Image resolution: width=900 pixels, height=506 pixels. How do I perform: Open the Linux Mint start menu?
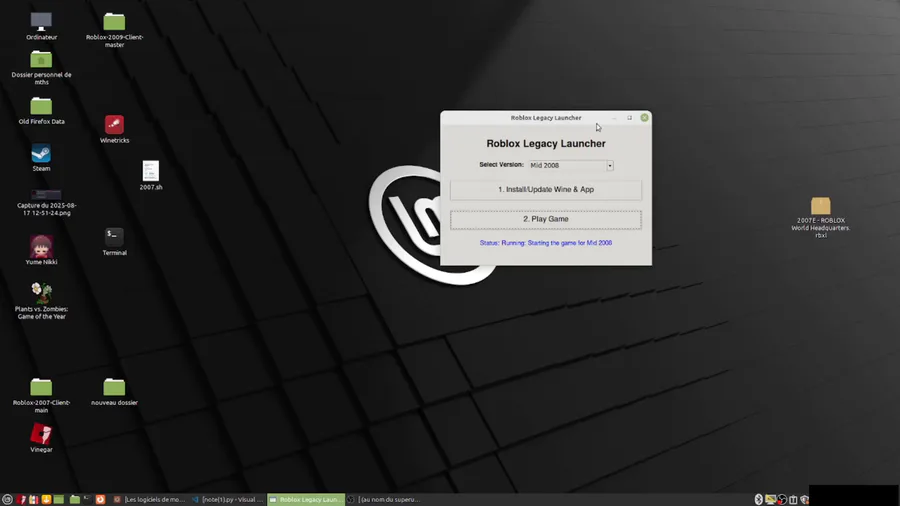(7, 500)
